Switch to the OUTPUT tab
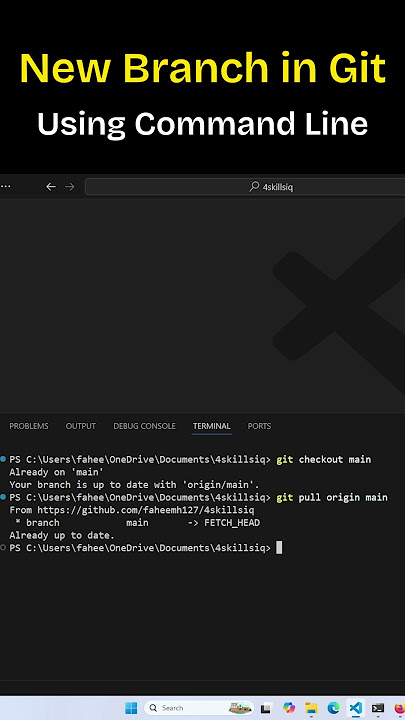The image size is (405, 720). click(81, 426)
